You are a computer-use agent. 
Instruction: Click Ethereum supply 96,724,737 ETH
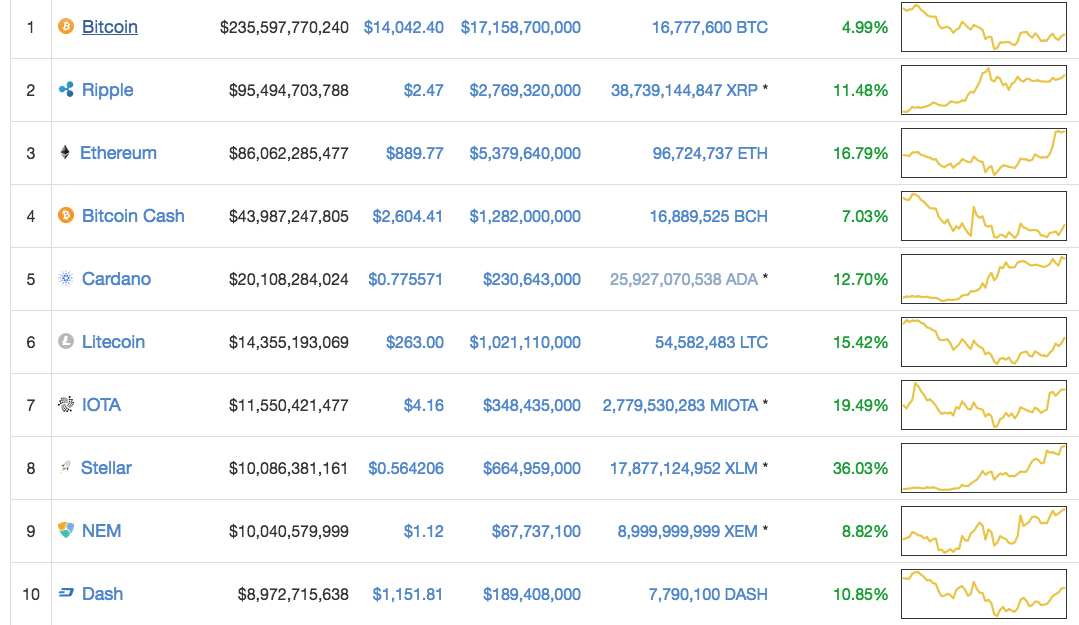pyautogui.click(x=710, y=153)
